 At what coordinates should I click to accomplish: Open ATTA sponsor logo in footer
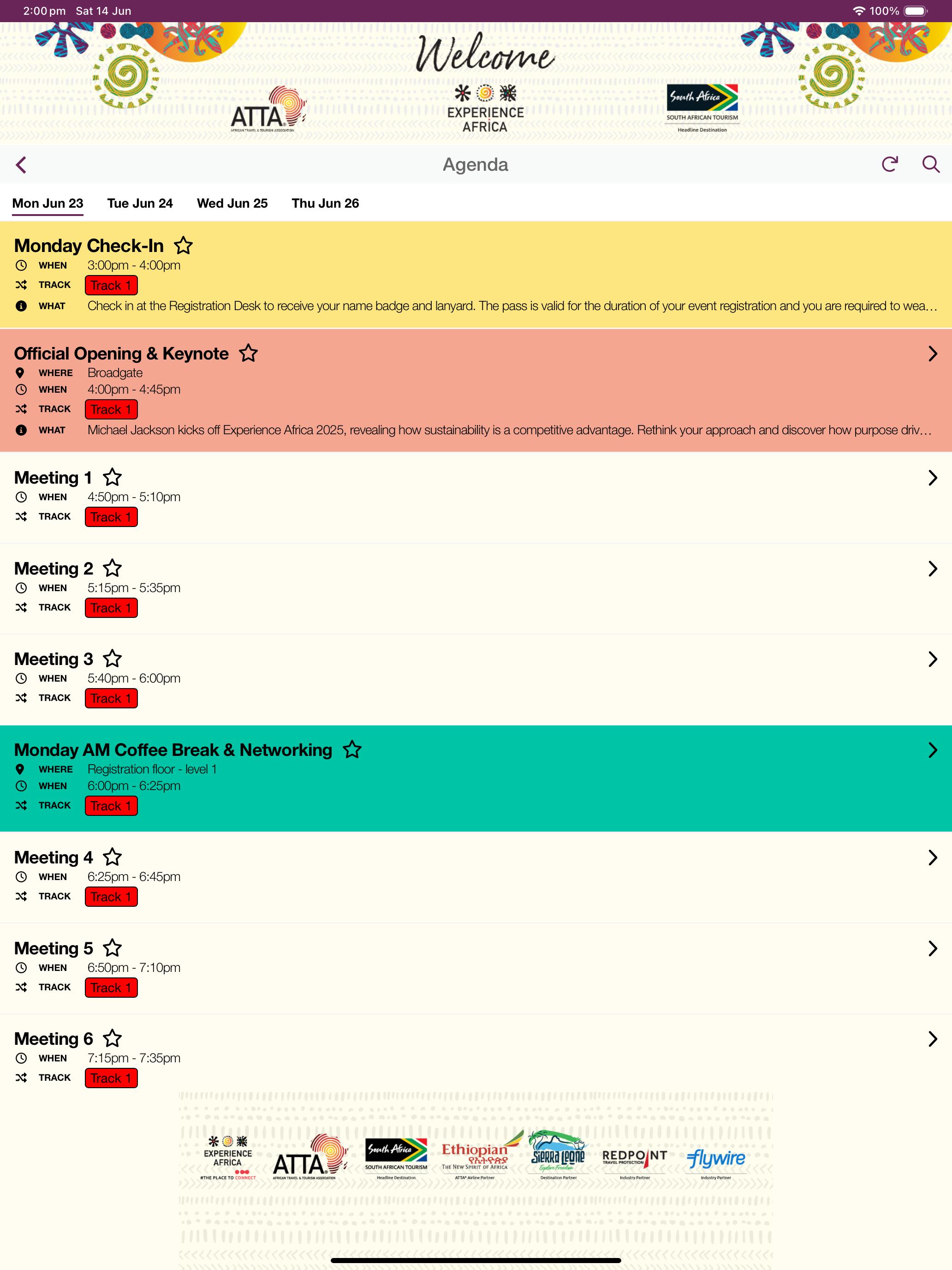click(310, 1156)
